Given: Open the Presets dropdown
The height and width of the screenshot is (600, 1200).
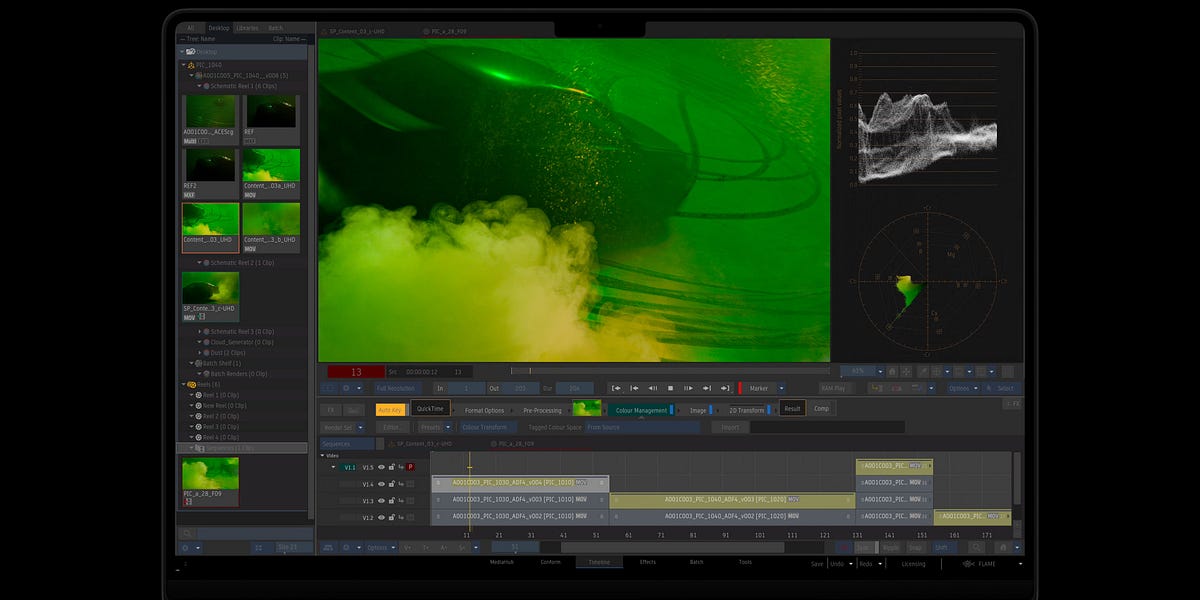Looking at the screenshot, I should (448, 427).
